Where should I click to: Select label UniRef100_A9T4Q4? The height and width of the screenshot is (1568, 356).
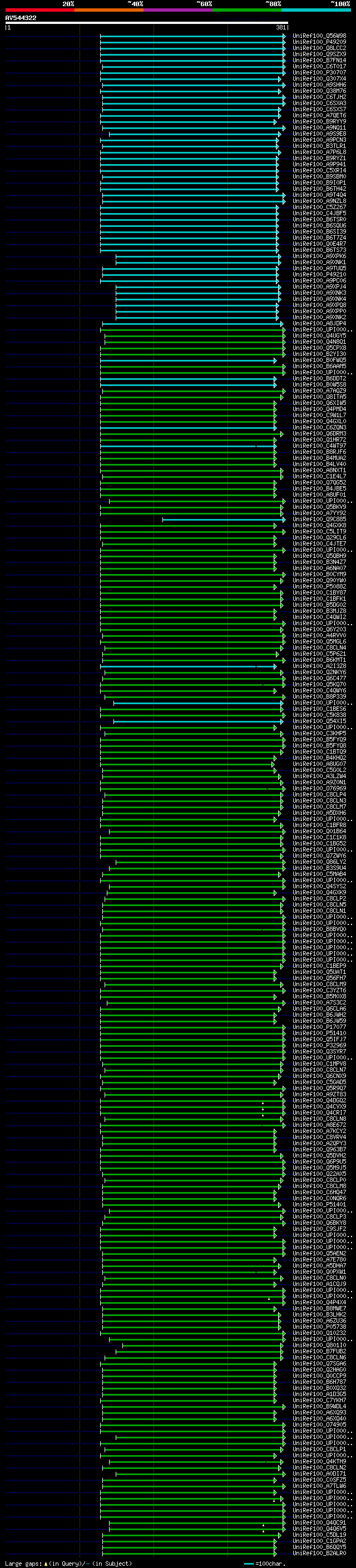[319, 195]
